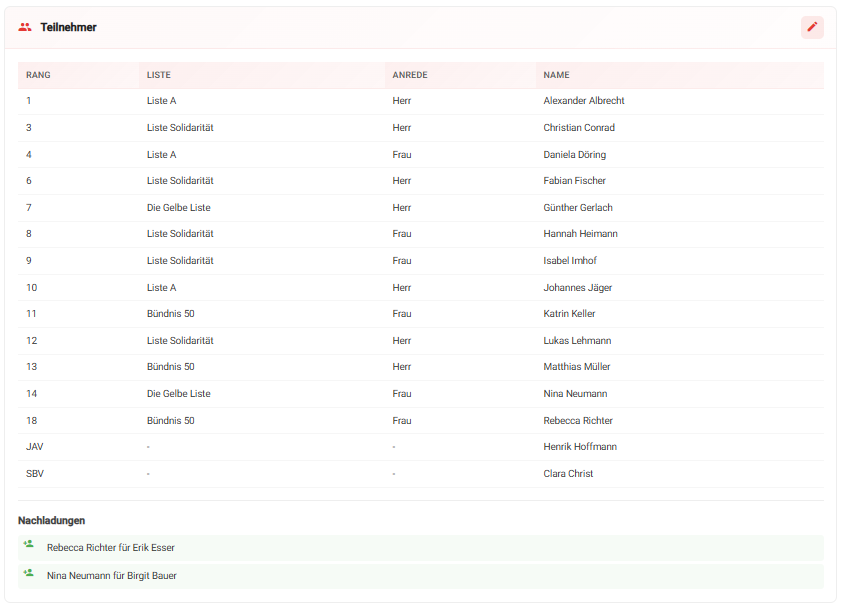
Task: Click the NAME column header
Action: pyautogui.click(x=556, y=75)
